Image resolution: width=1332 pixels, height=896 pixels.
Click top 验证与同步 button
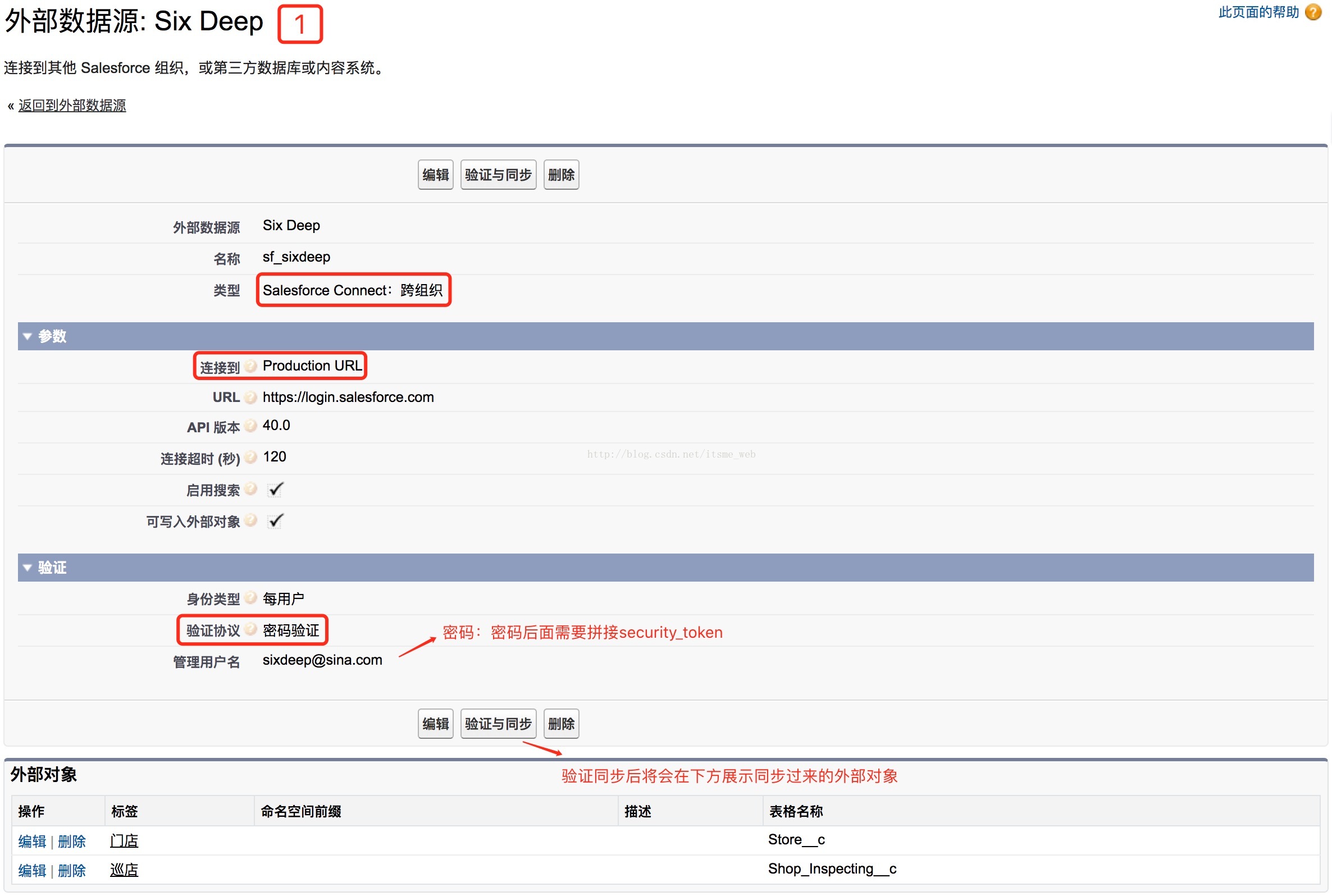(498, 175)
